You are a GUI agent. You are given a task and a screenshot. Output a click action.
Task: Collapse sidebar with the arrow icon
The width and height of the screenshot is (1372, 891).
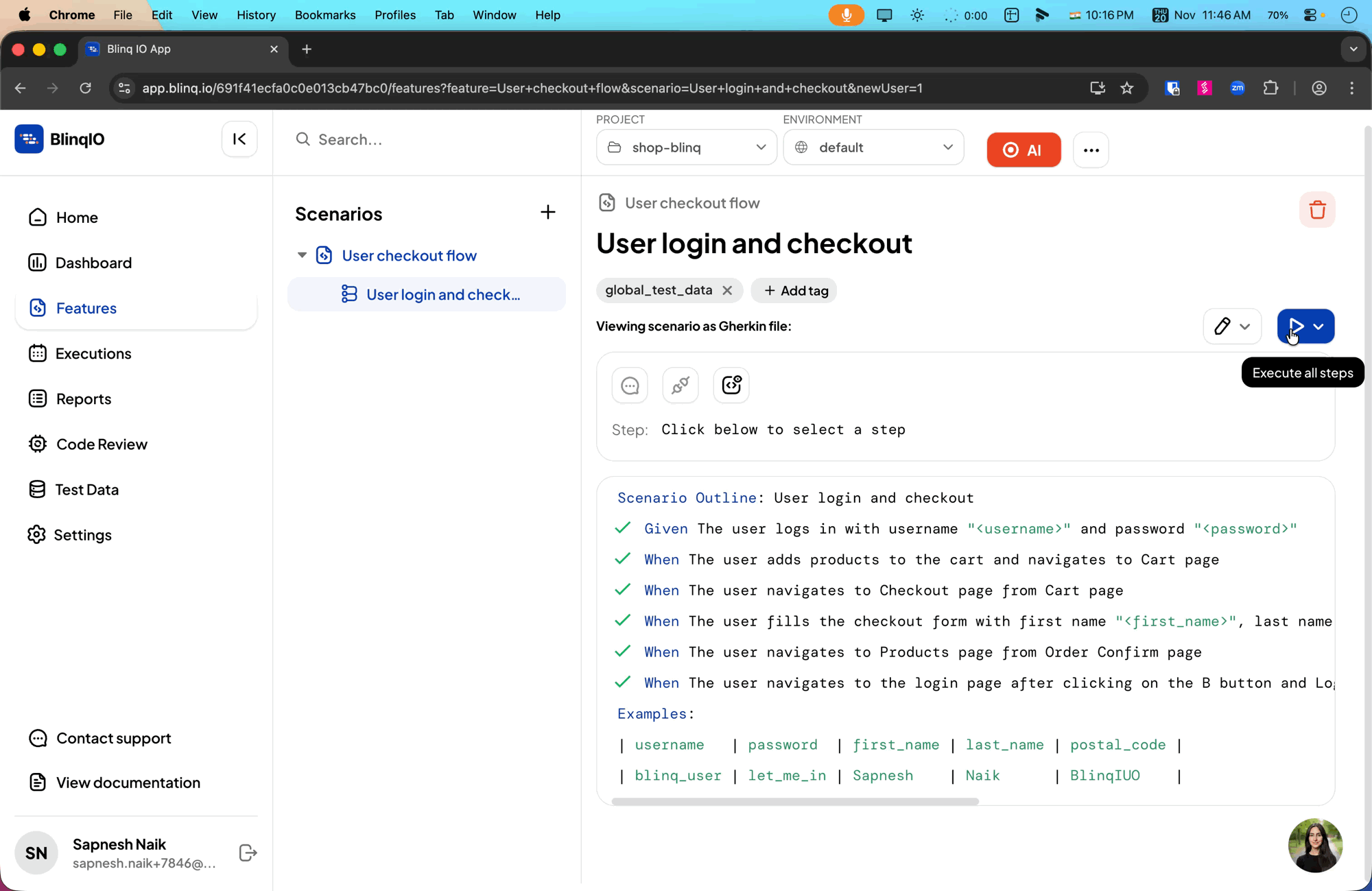click(x=239, y=139)
